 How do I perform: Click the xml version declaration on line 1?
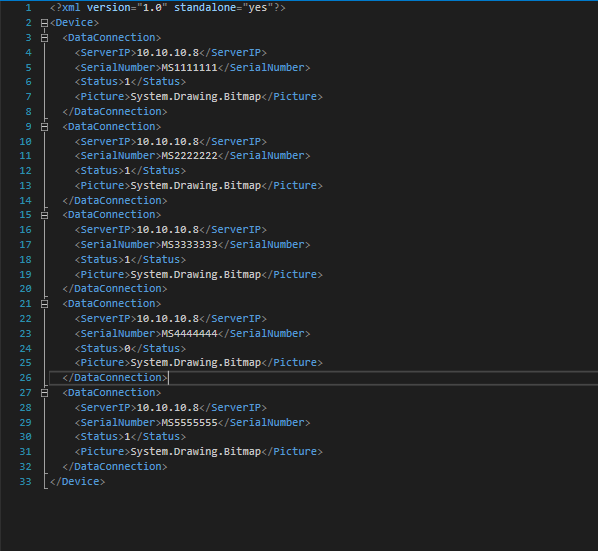[x=167, y=8]
